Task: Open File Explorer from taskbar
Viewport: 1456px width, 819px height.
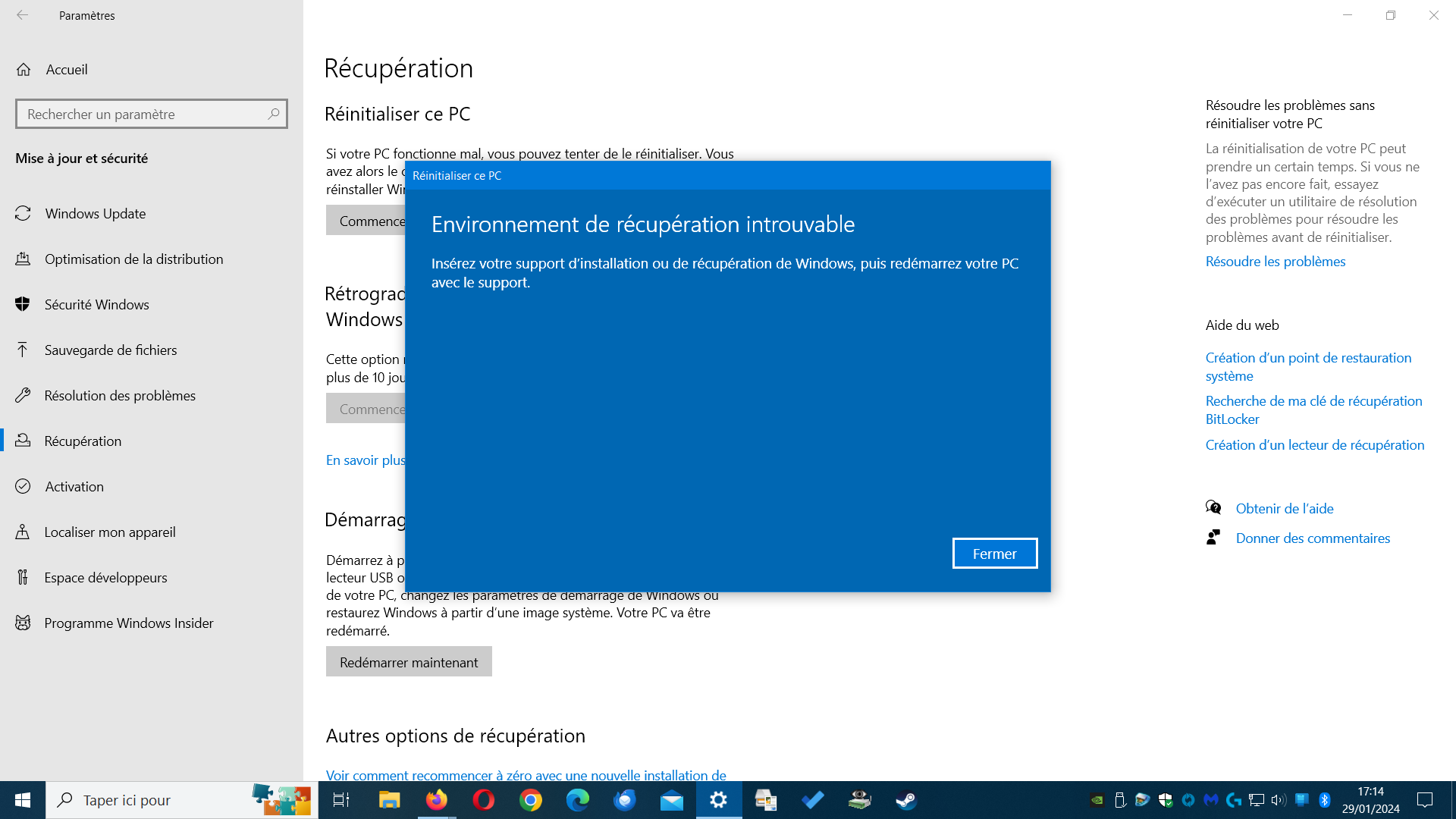Action: (x=389, y=800)
